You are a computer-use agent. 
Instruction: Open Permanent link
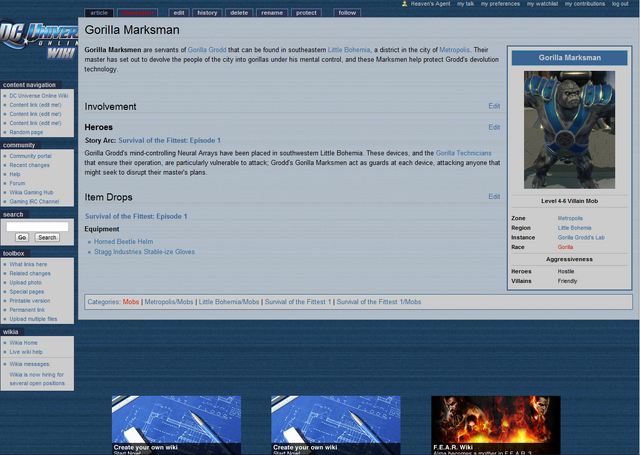[27, 310]
